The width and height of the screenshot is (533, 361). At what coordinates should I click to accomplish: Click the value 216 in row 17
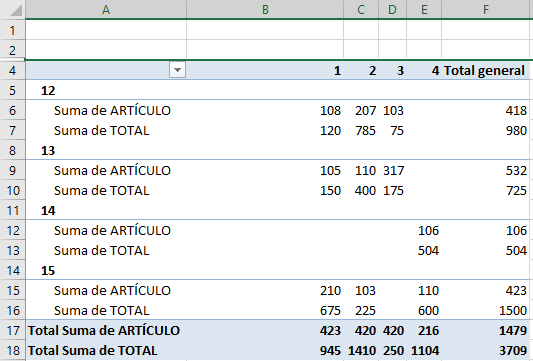[428, 330]
